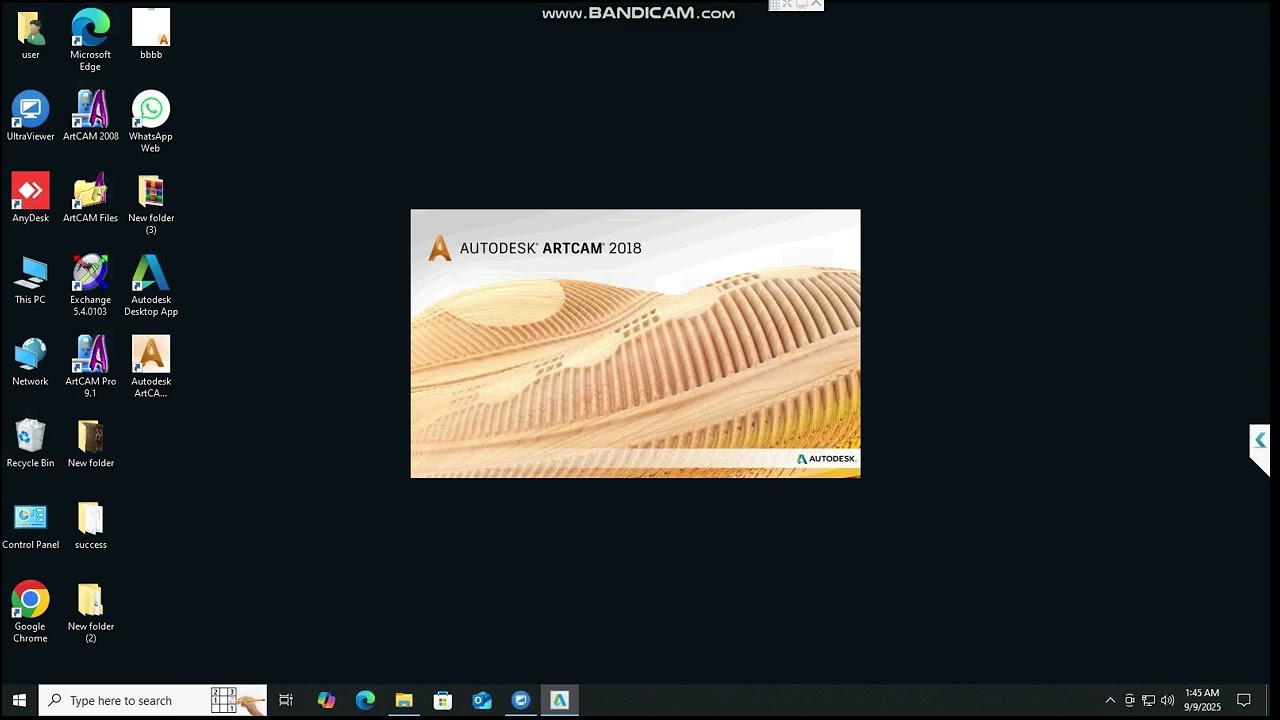Open the Windows Start menu
The height and width of the screenshot is (720, 1280).
[19, 700]
